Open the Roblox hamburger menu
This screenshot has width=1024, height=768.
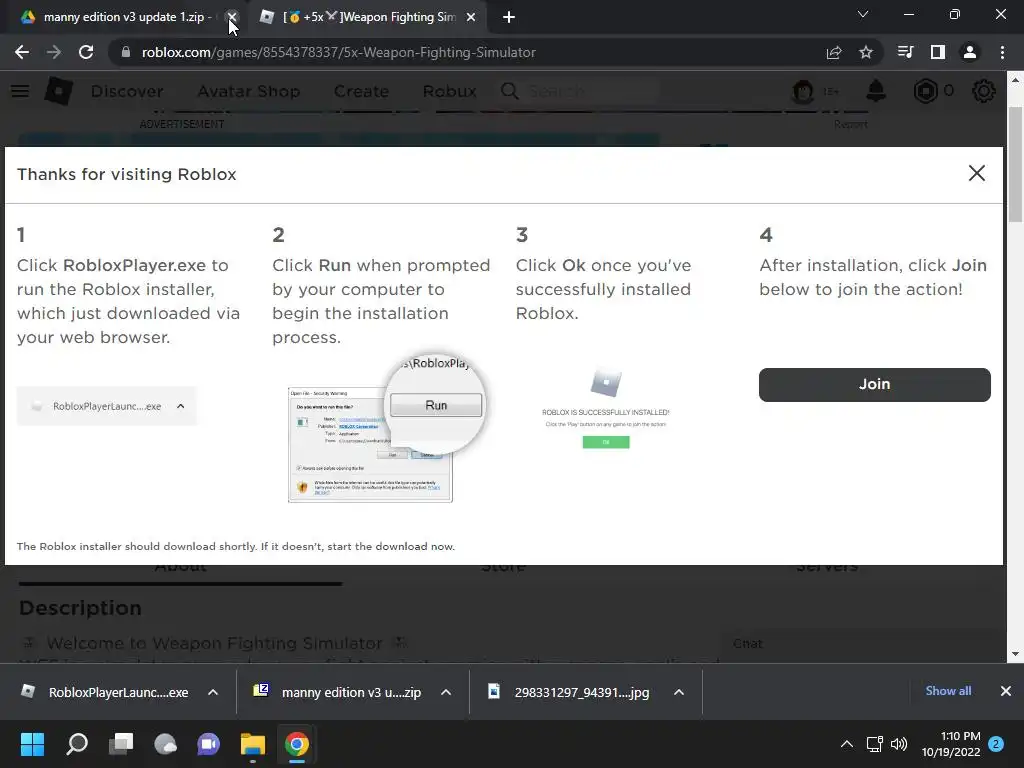tap(20, 91)
